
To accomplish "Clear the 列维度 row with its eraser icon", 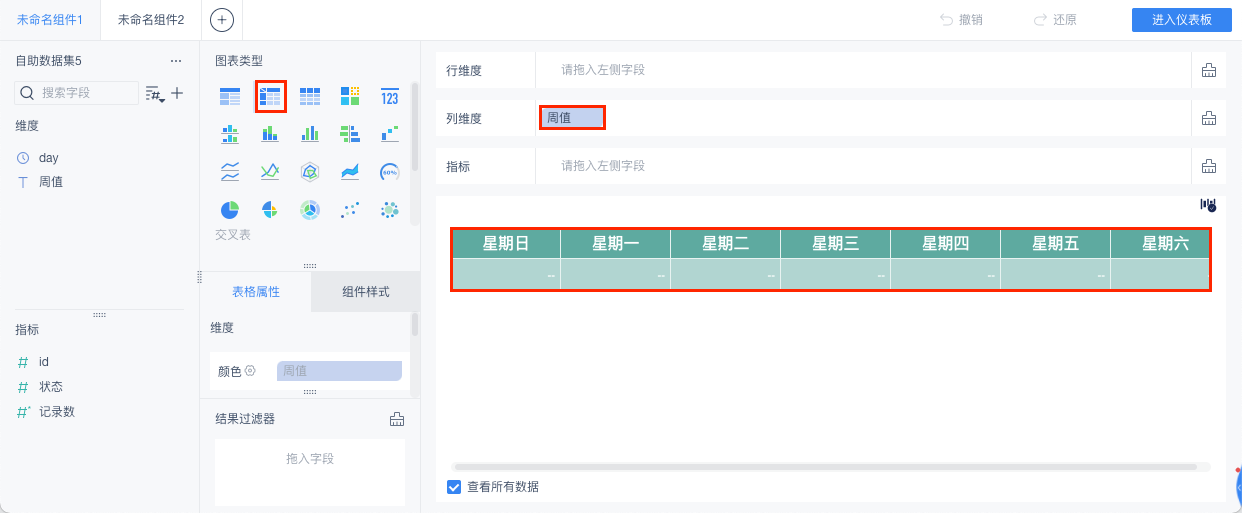I will pyautogui.click(x=1208, y=118).
